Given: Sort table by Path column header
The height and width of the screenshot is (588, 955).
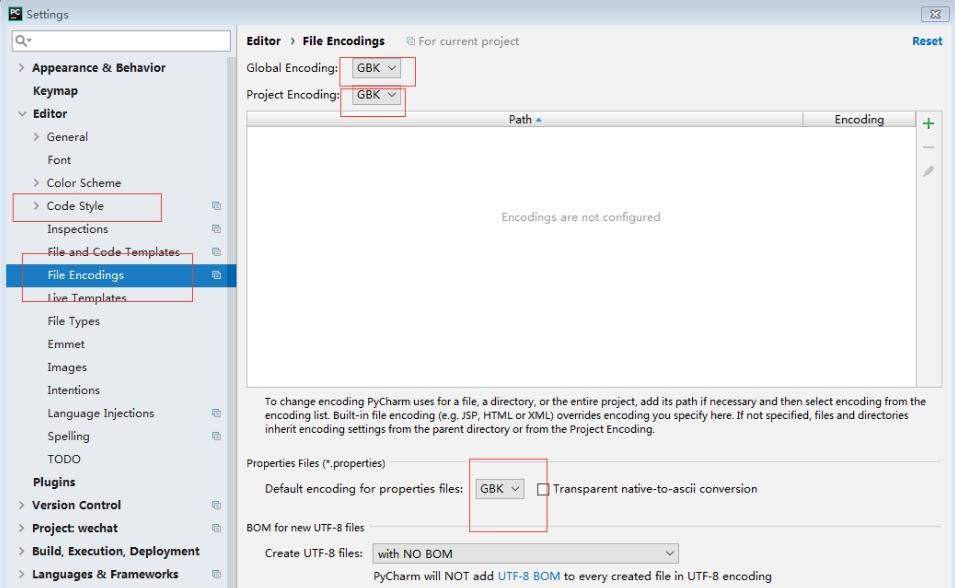Looking at the screenshot, I should (525, 119).
